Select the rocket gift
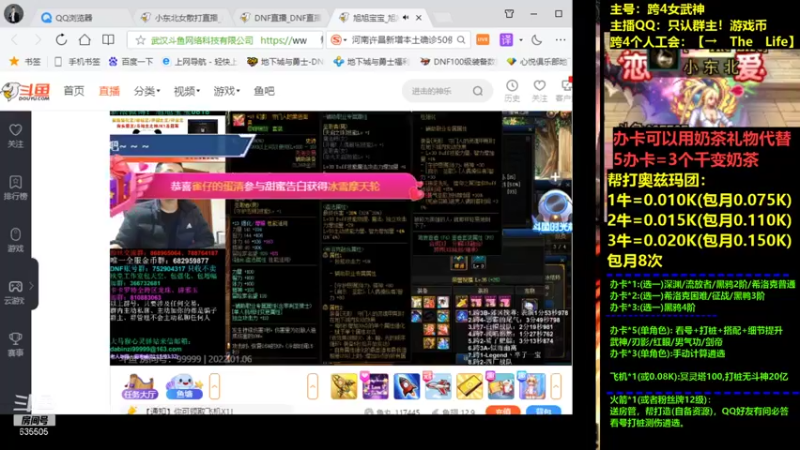The width and height of the screenshot is (800, 450). pos(407,386)
